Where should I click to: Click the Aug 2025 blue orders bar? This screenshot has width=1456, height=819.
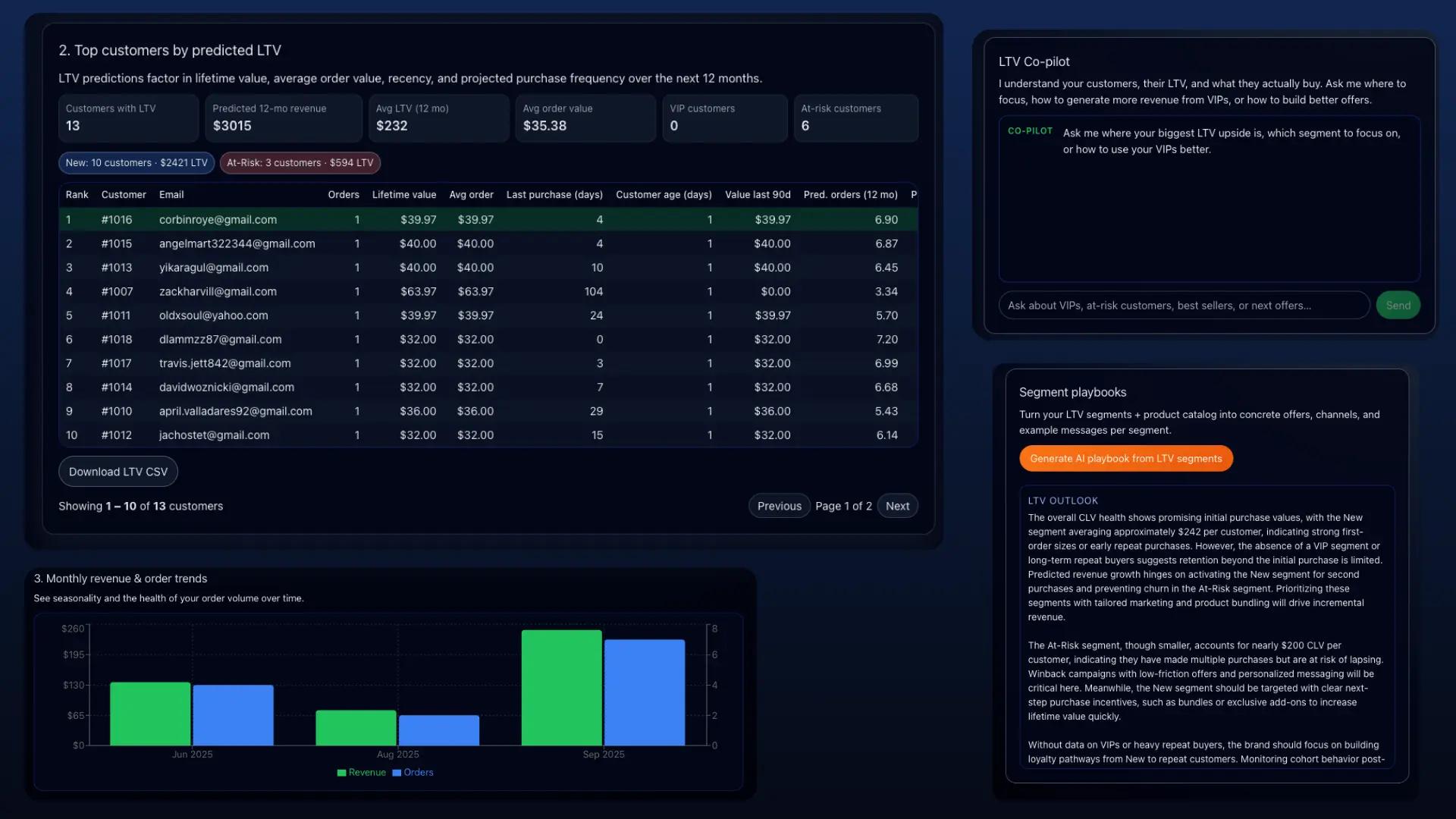439,730
